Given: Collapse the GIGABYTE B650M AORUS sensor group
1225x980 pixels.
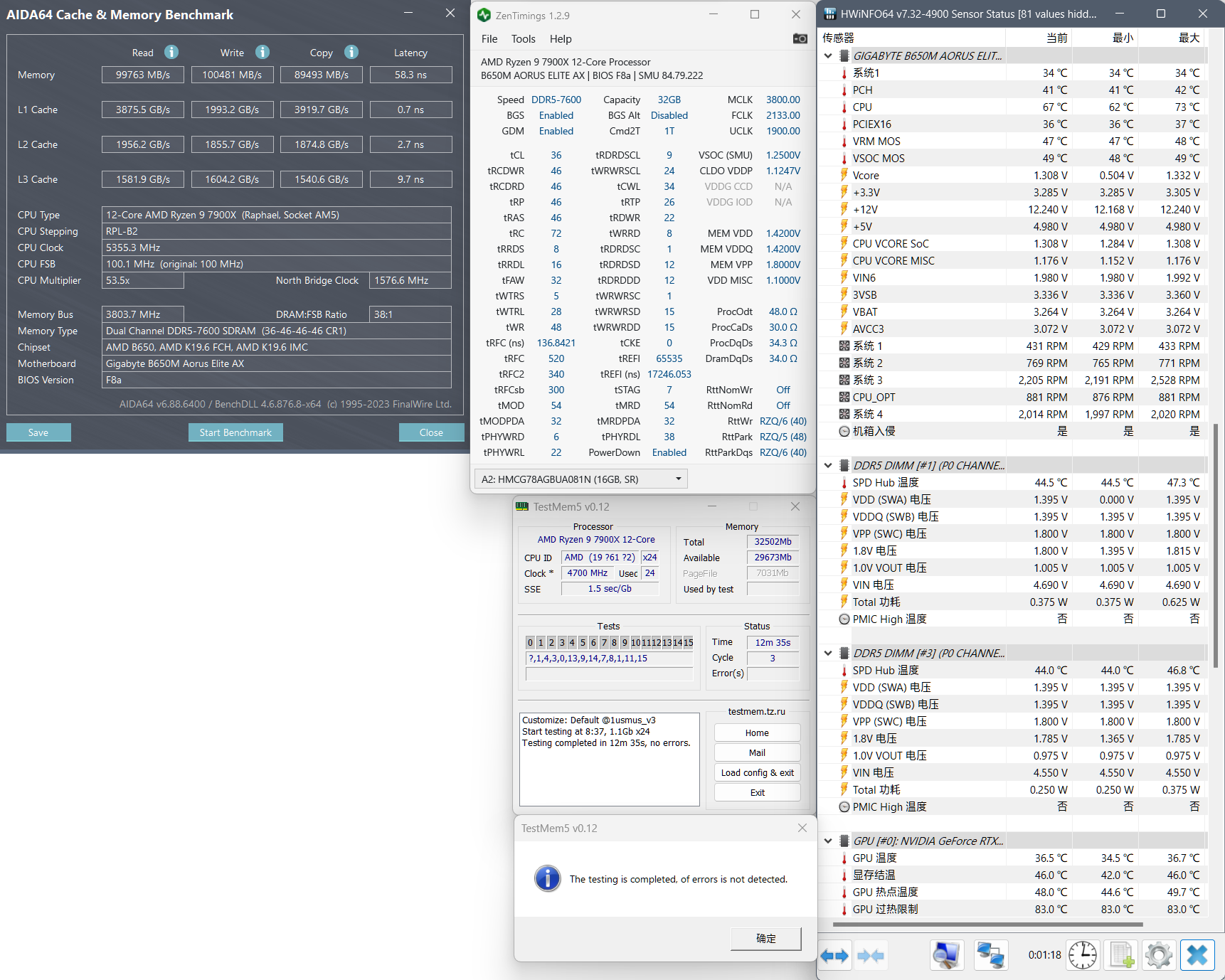Looking at the screenshot, I should (828, 55).
